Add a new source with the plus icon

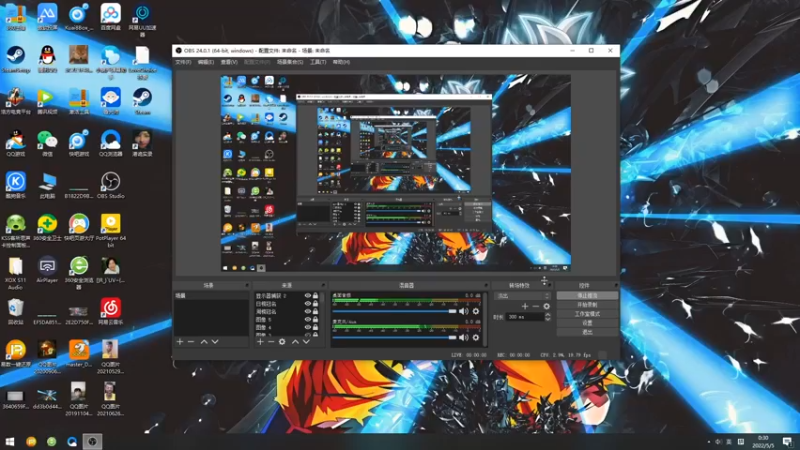click(260, 341)
